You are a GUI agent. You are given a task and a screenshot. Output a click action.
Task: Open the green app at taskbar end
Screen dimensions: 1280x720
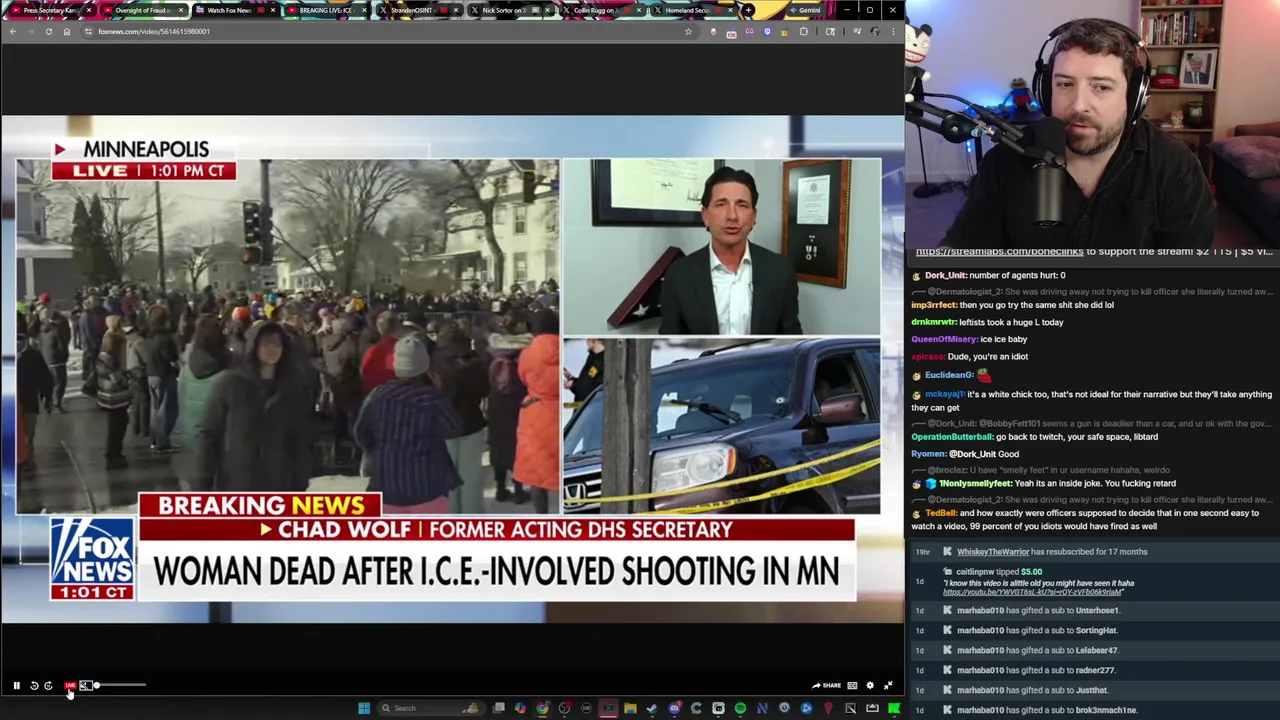[893, 708]
